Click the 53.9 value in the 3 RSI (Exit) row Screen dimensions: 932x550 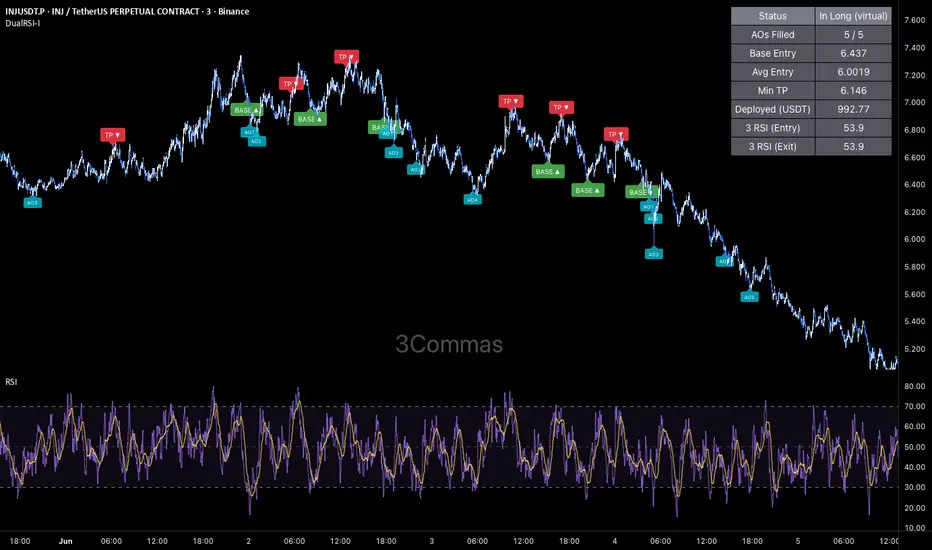click(x=853, y=146)
